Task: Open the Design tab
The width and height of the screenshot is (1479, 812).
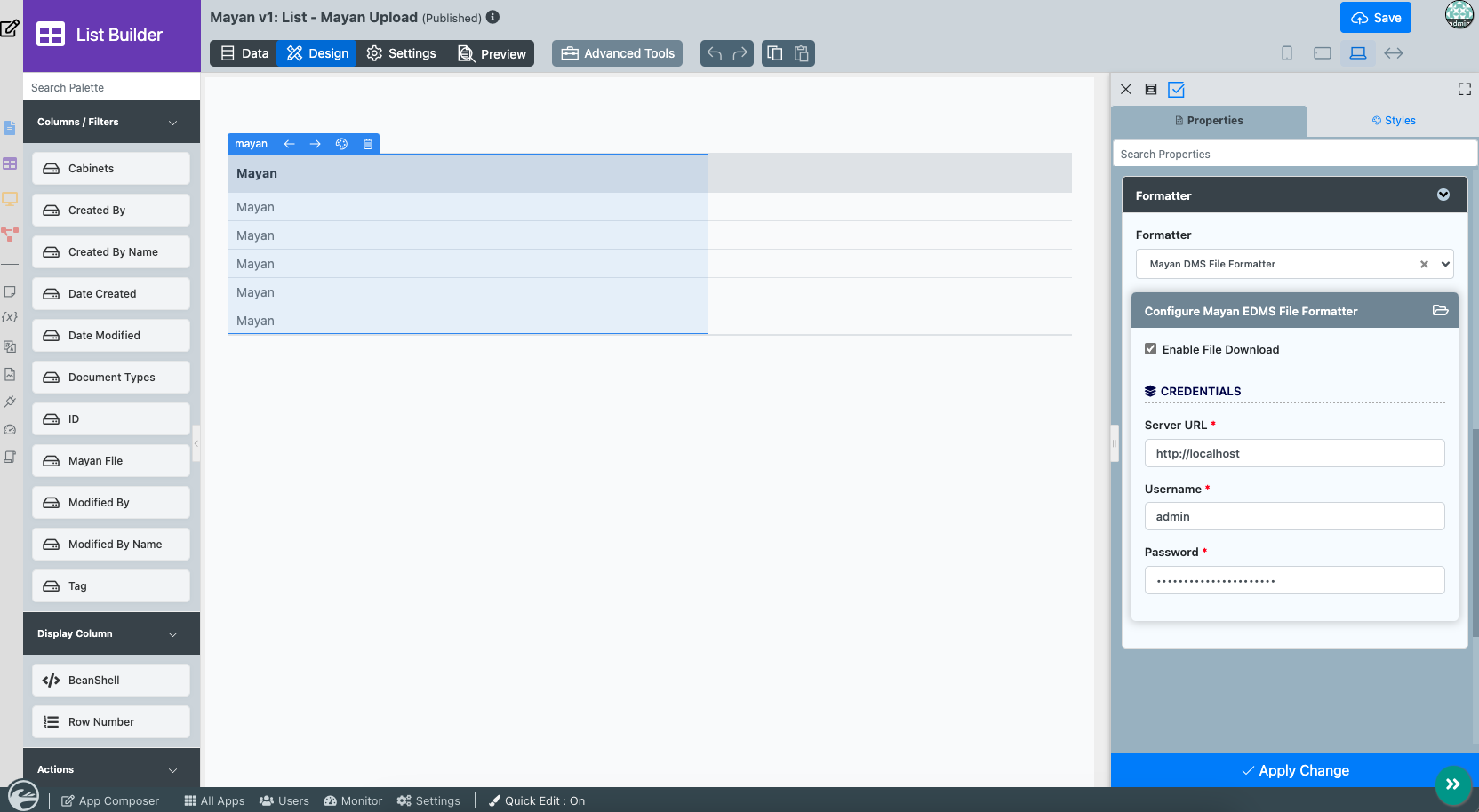Action: (317, 53)
